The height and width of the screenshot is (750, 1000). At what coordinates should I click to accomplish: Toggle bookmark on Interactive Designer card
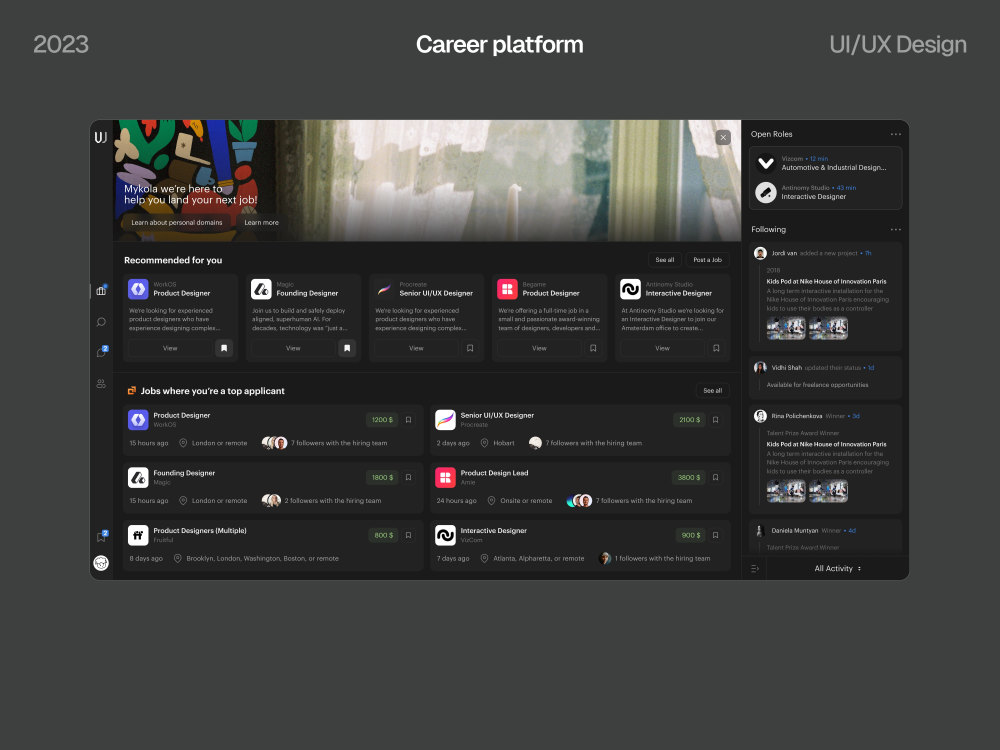point(716,348)
